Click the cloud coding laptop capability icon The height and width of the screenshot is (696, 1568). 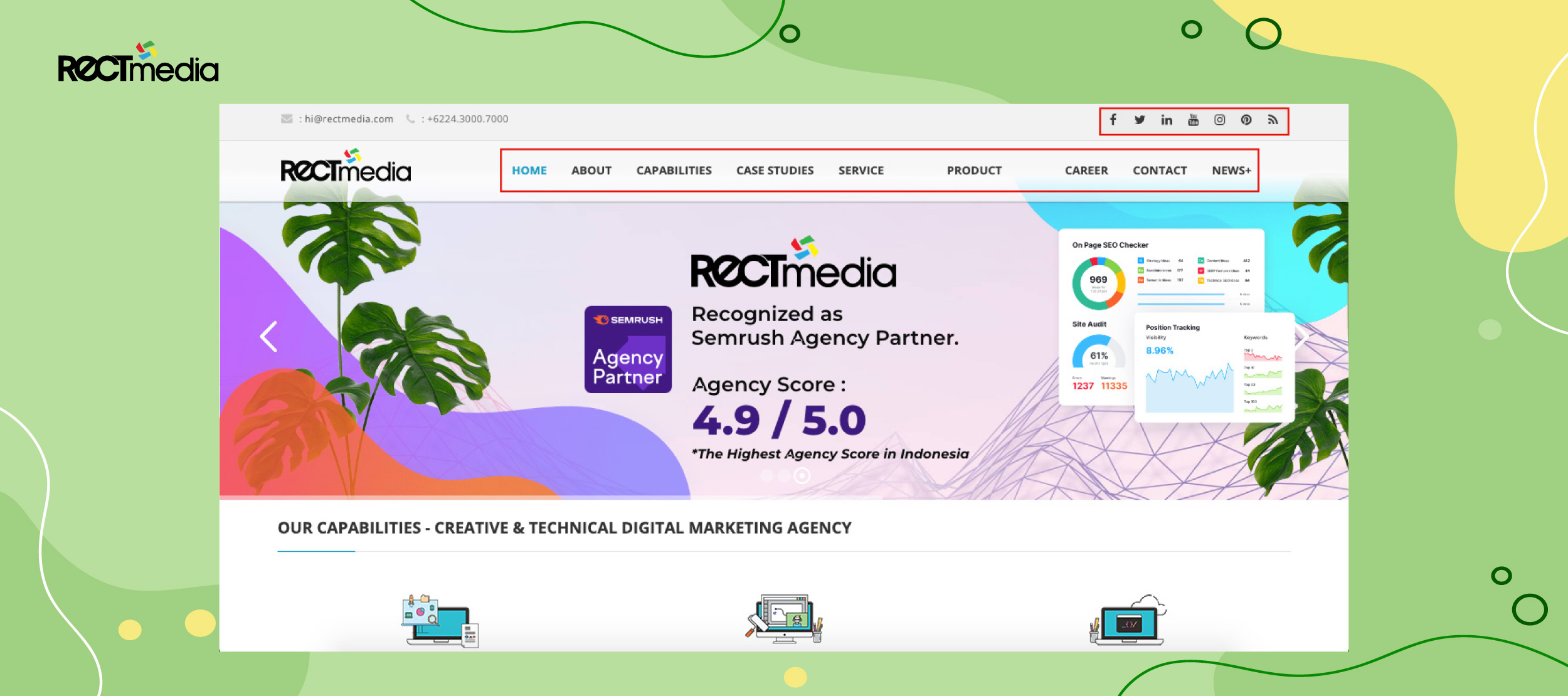click(x=1128, y=620)
